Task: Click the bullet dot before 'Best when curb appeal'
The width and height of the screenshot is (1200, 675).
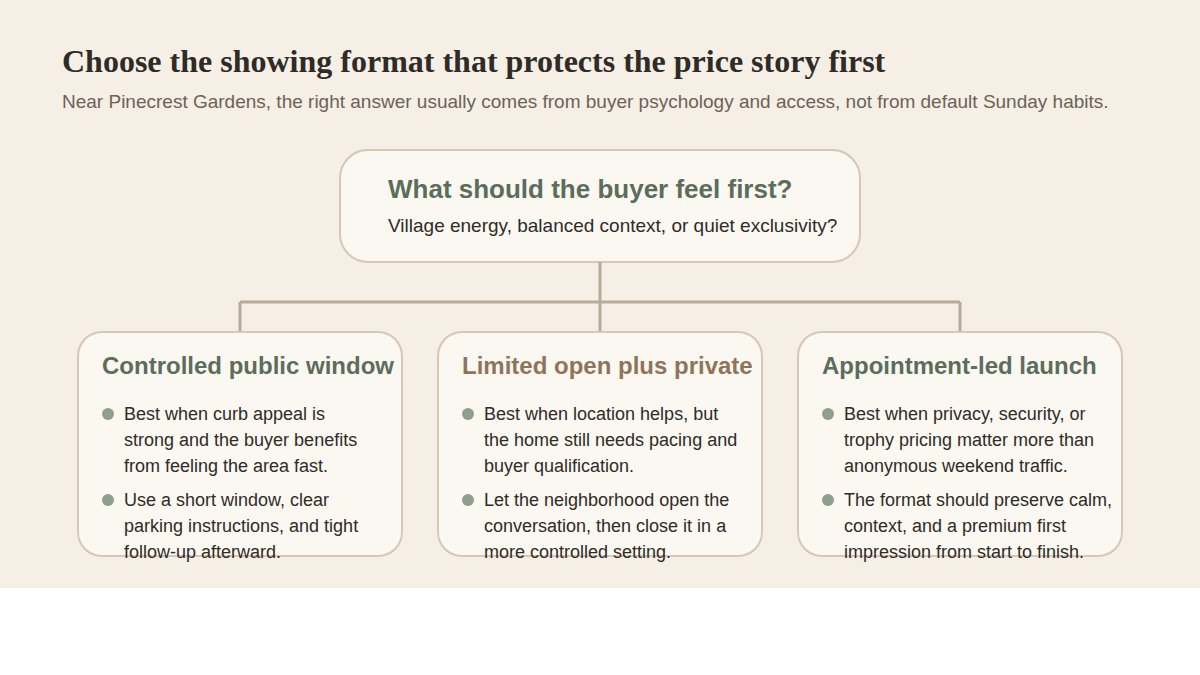Action: point(108,414)
